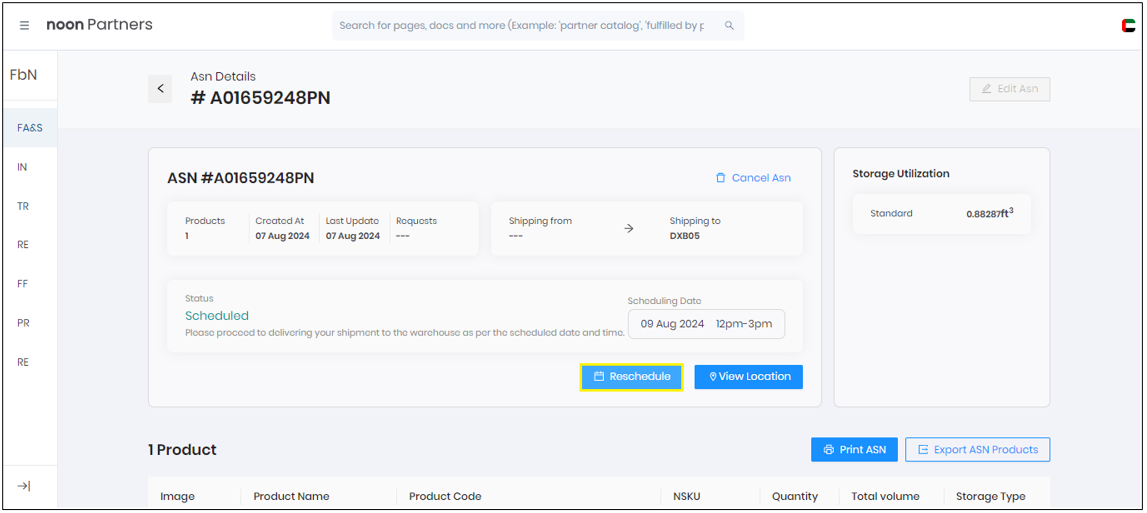Viewport: 1147px width, 513px height.
Task: Click the Cancel Asn link
Action: [x=753, y=178]
